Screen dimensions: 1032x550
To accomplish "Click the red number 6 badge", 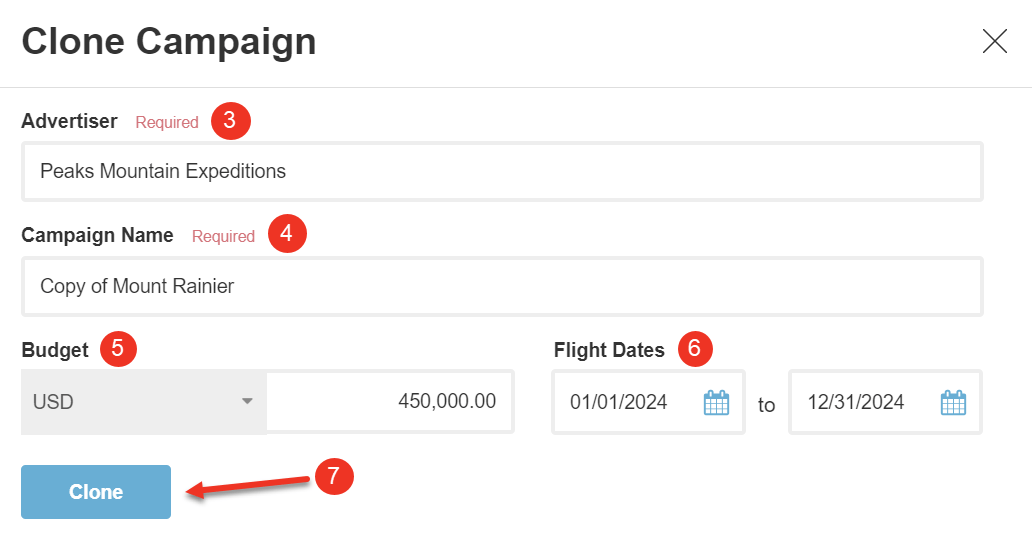I will (x=695, y=349).
